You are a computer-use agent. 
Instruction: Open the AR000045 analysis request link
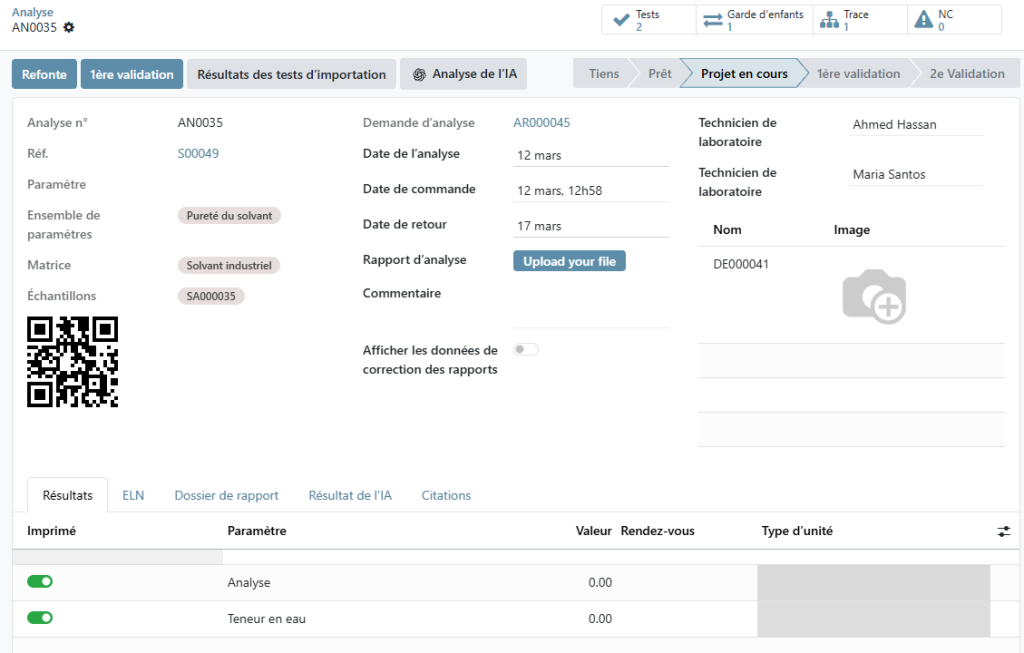tap(543, 122)
